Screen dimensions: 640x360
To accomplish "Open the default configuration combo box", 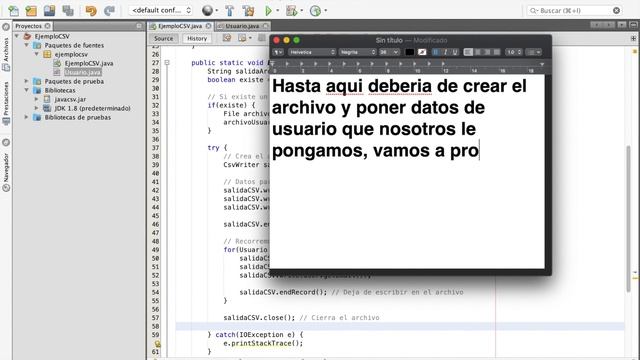I will pyautogui.click(x=161, y=10).
